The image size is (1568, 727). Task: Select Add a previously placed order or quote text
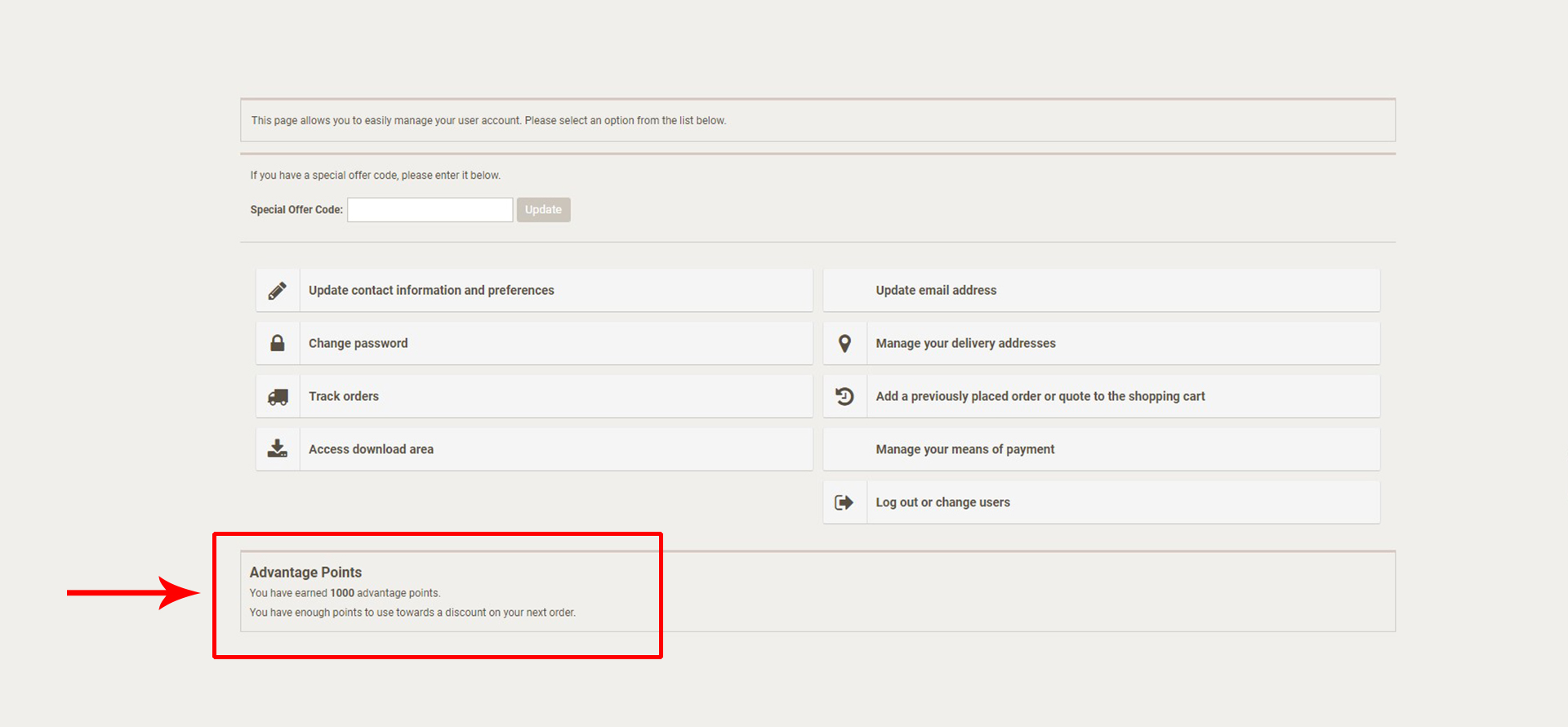(x=1040, y=396)
